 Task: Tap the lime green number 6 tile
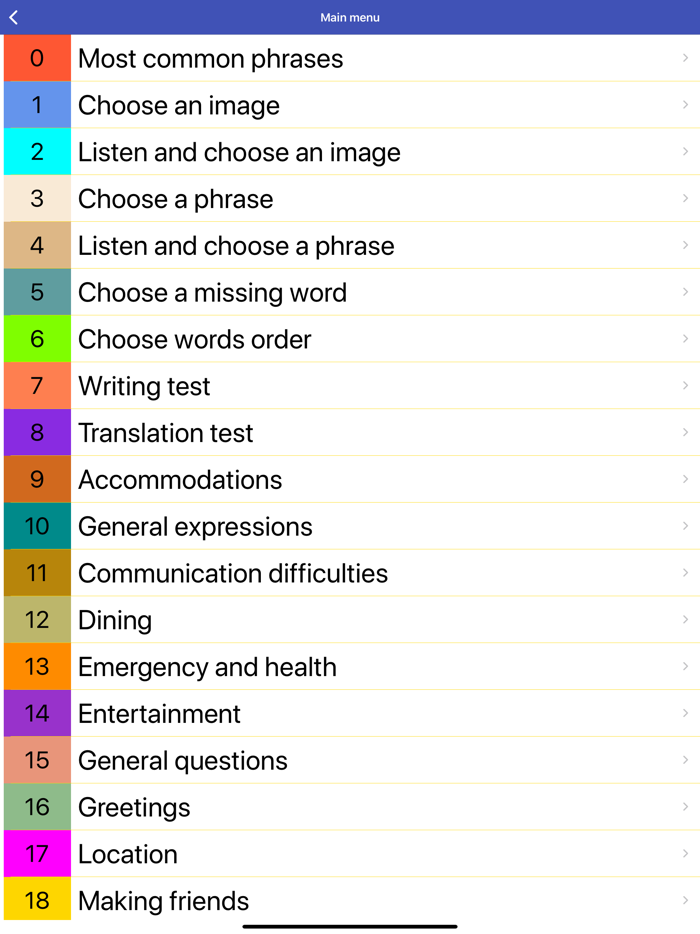click(37, 339)
